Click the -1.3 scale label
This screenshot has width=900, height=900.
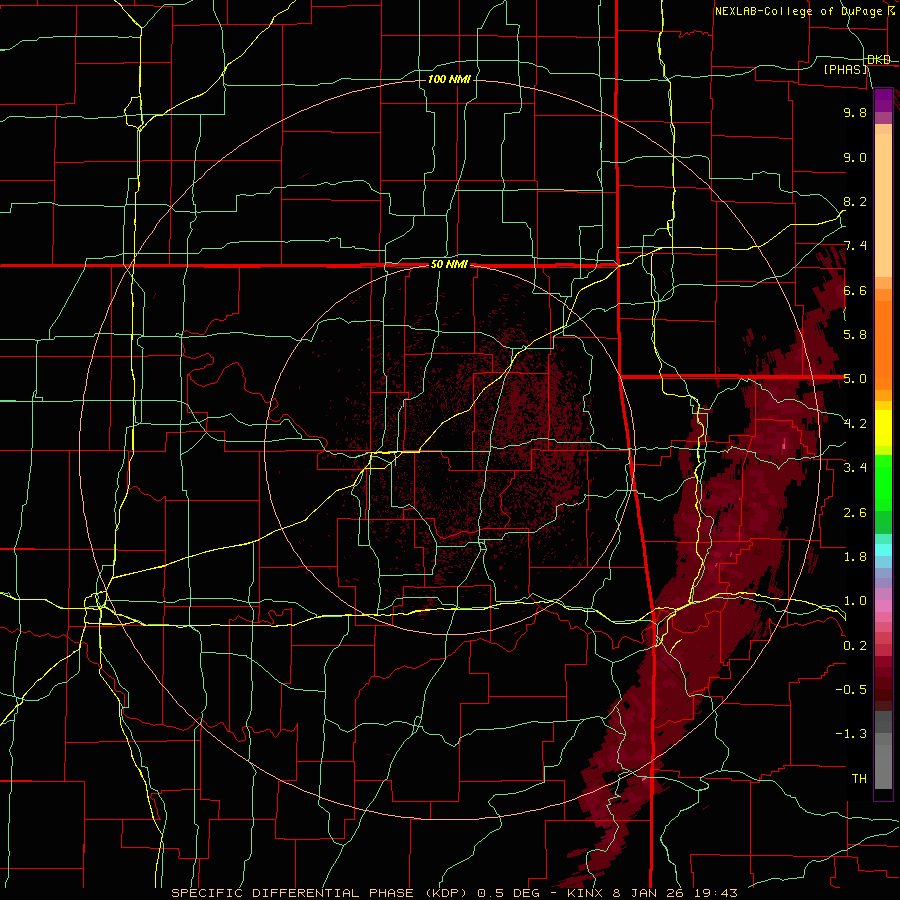tap(851, 734)
